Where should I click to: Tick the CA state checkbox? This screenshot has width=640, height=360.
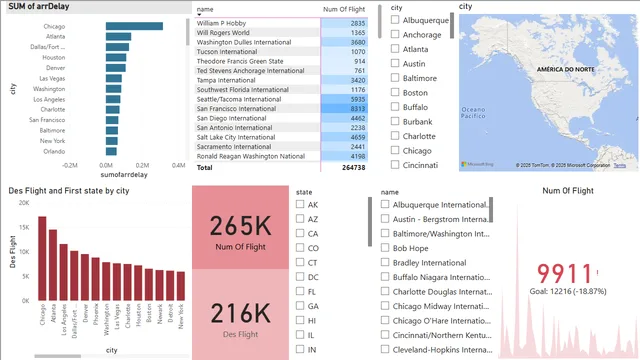click(x=300, y=233)
